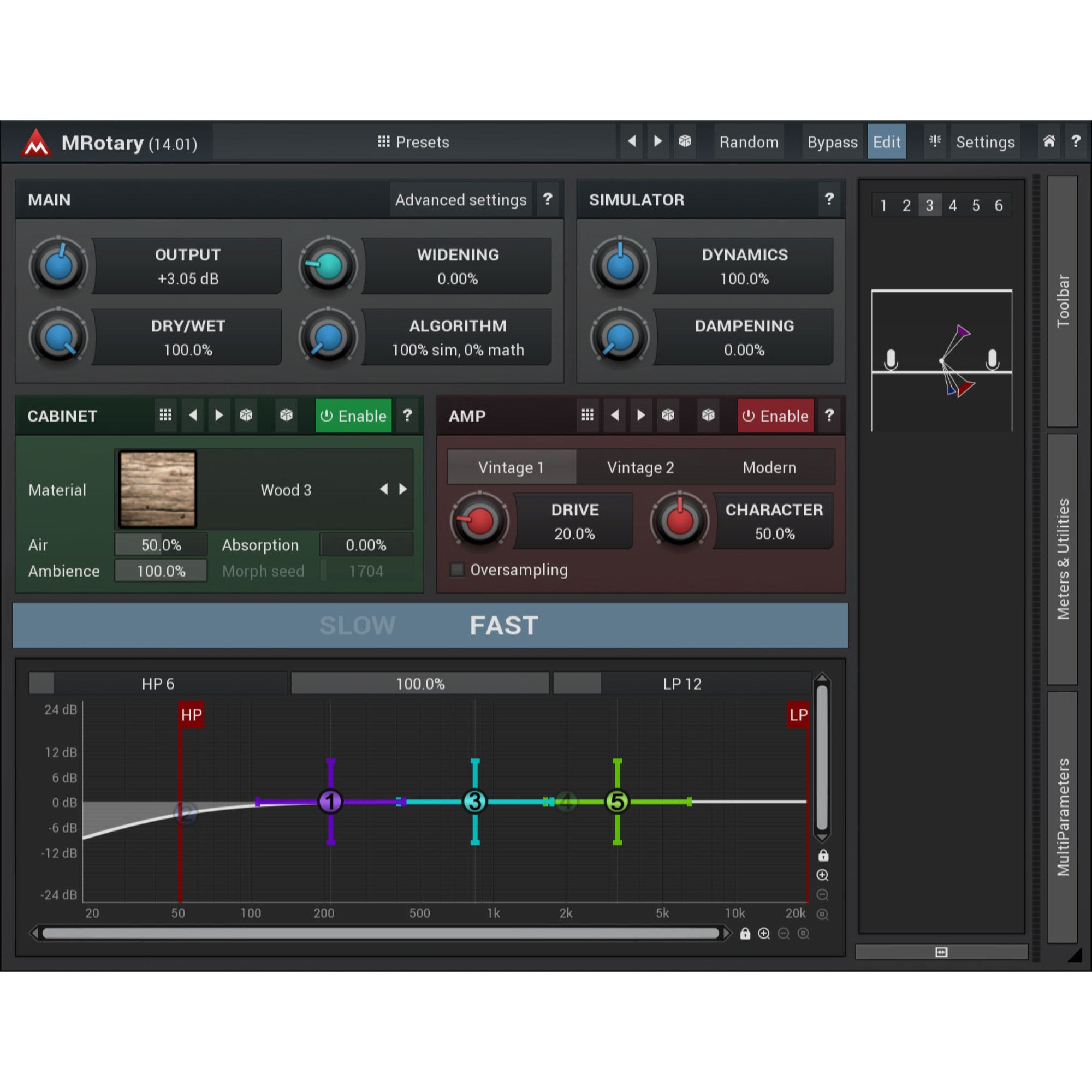This screenshot has width=1092, height=1092.
Task: Expand the MultiParameters side panel
Action: tap(1063, 817)
